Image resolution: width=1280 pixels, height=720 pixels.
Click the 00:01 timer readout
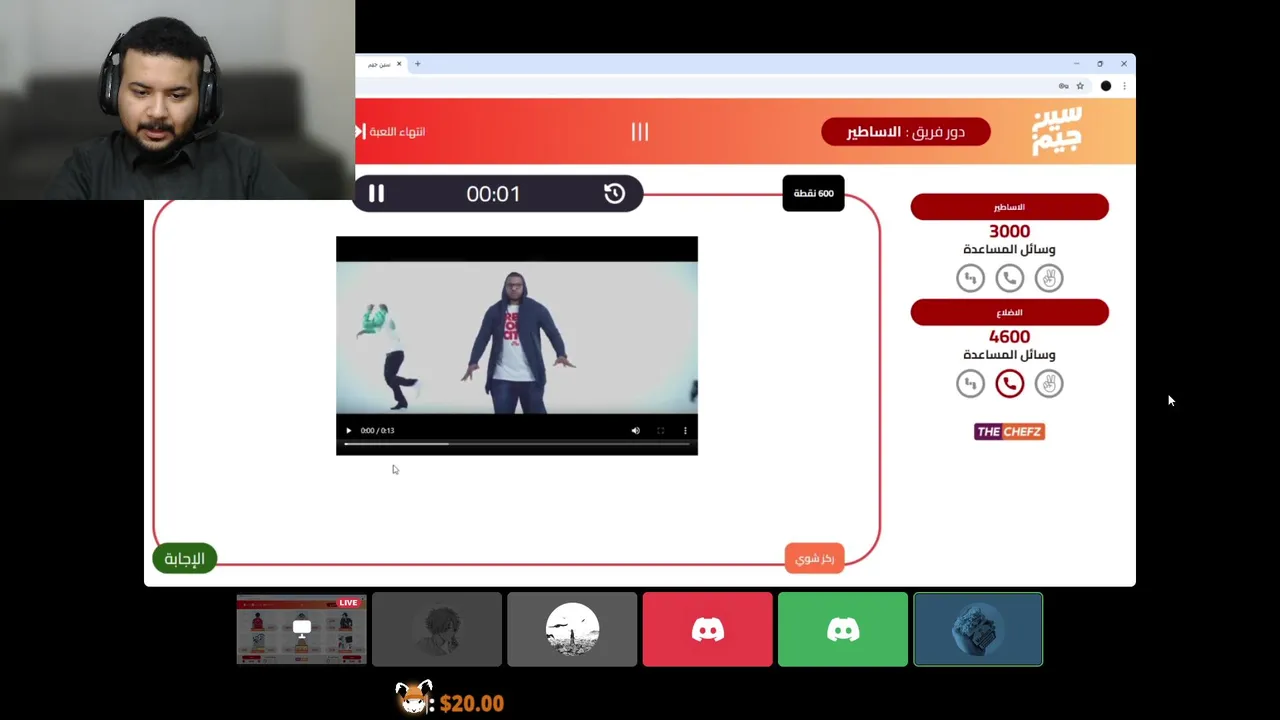click(x=493, y=194)
